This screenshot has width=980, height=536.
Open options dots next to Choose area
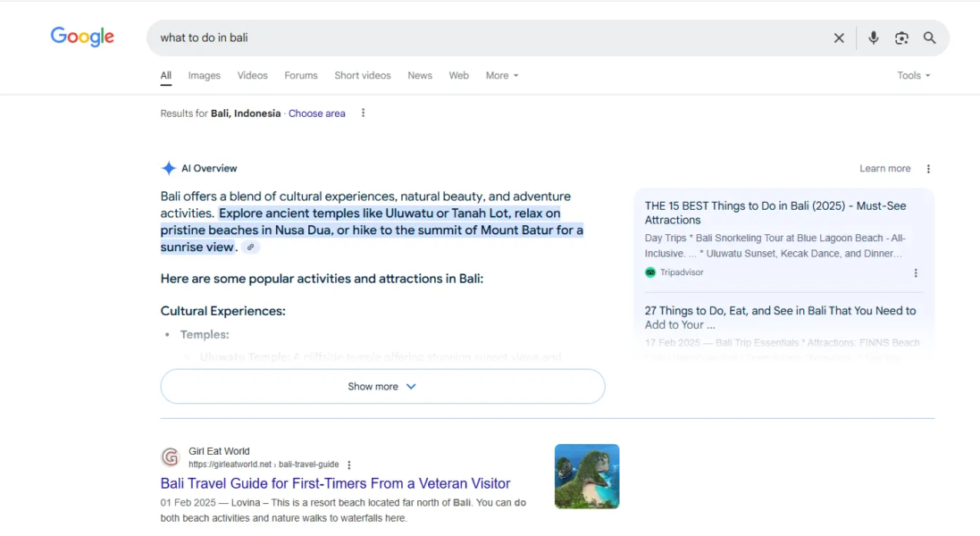363,113
